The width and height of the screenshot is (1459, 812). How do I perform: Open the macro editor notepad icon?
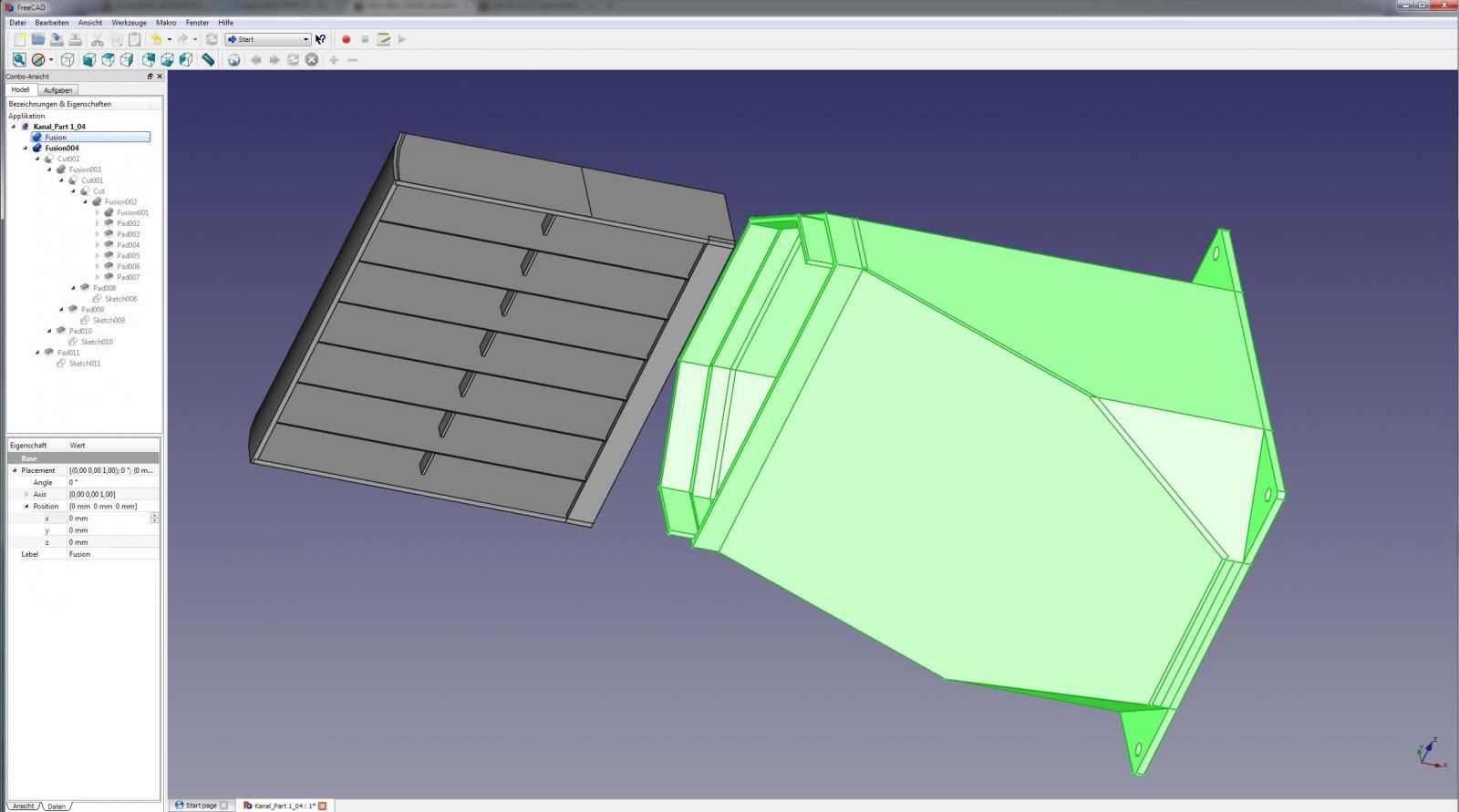click(384, 39)
